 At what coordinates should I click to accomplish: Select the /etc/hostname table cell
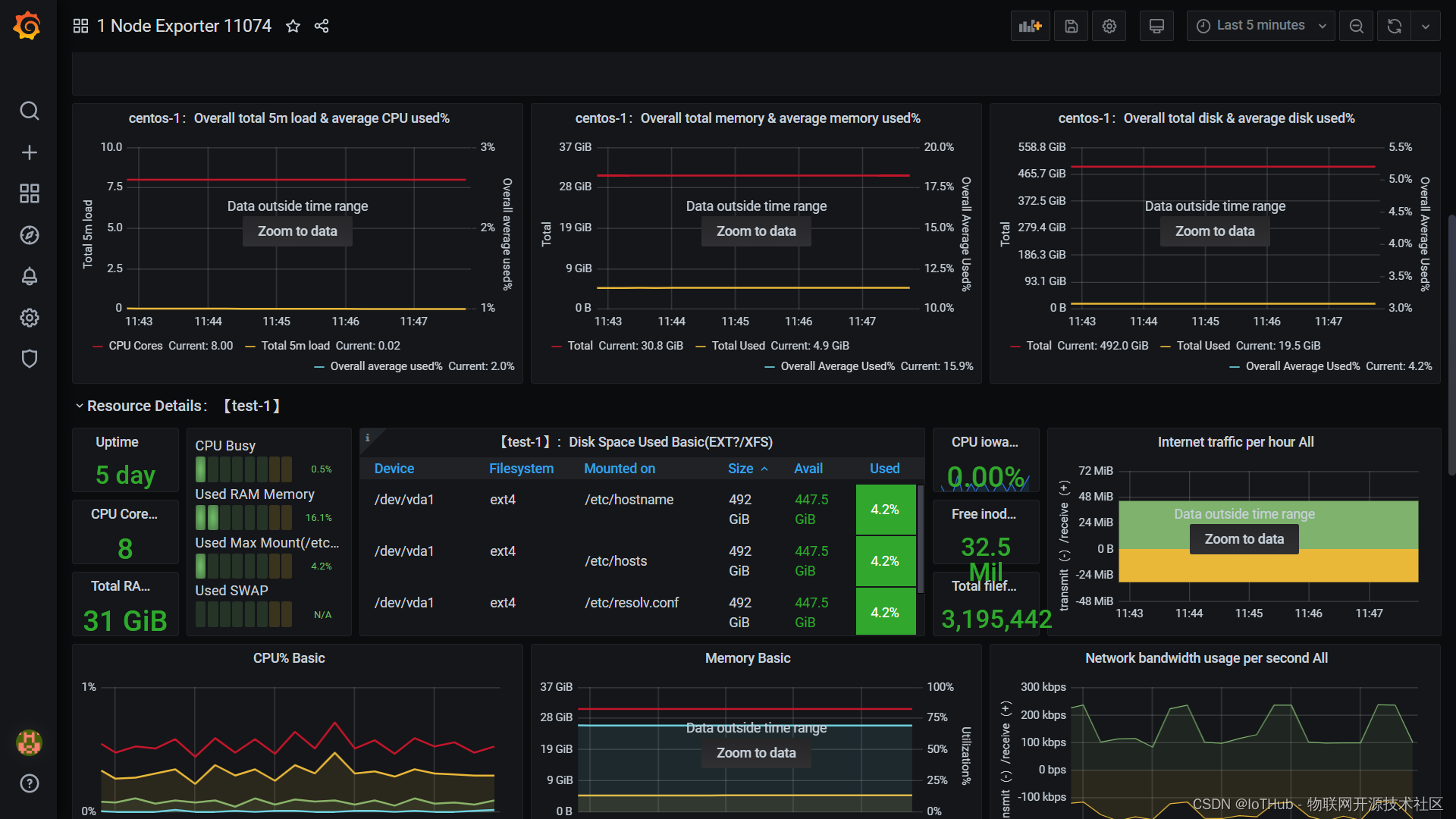[x=629, y=500]
